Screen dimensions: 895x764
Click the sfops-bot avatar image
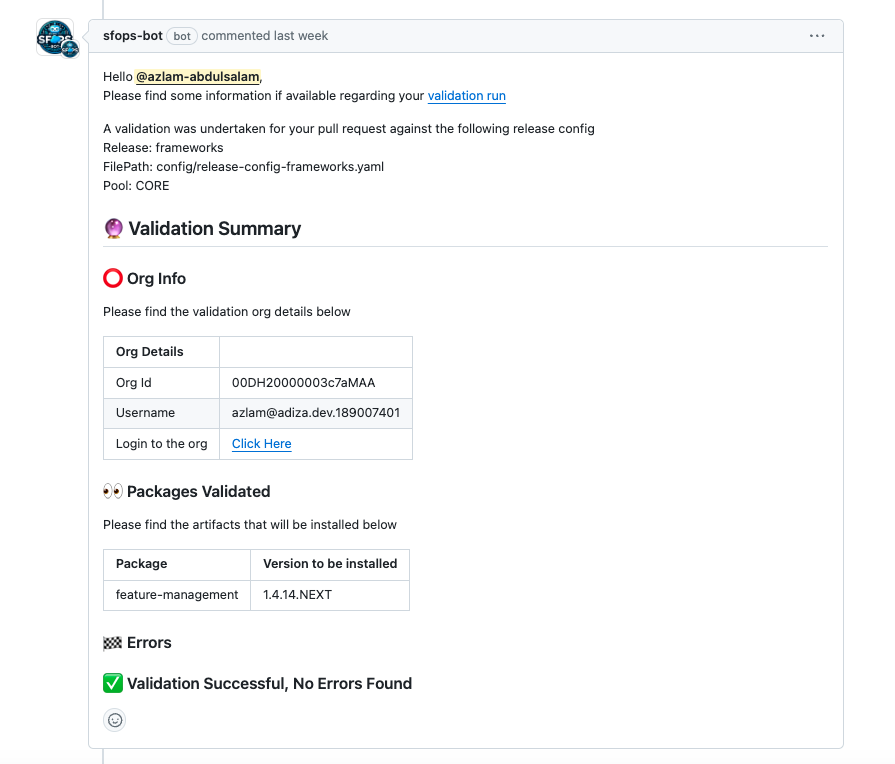55,37
